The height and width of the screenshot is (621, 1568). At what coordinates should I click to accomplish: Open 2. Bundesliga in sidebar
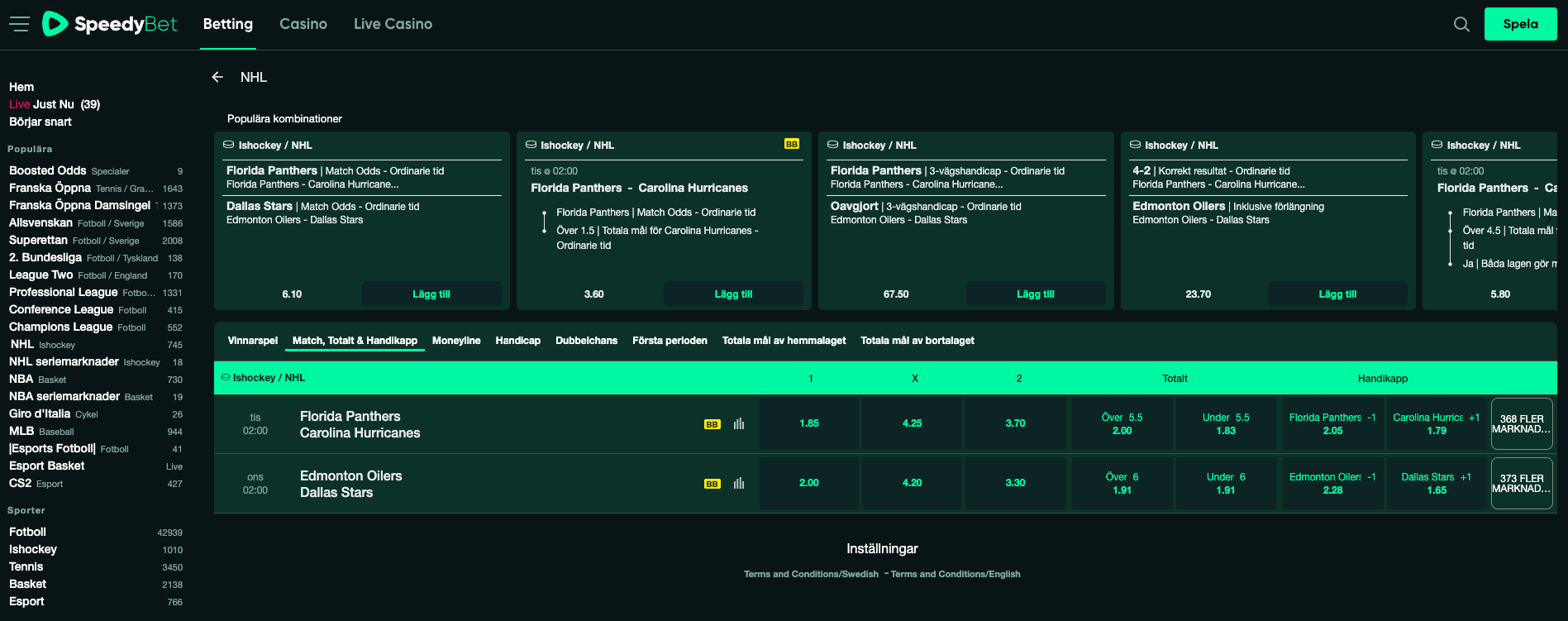point(96,257)
